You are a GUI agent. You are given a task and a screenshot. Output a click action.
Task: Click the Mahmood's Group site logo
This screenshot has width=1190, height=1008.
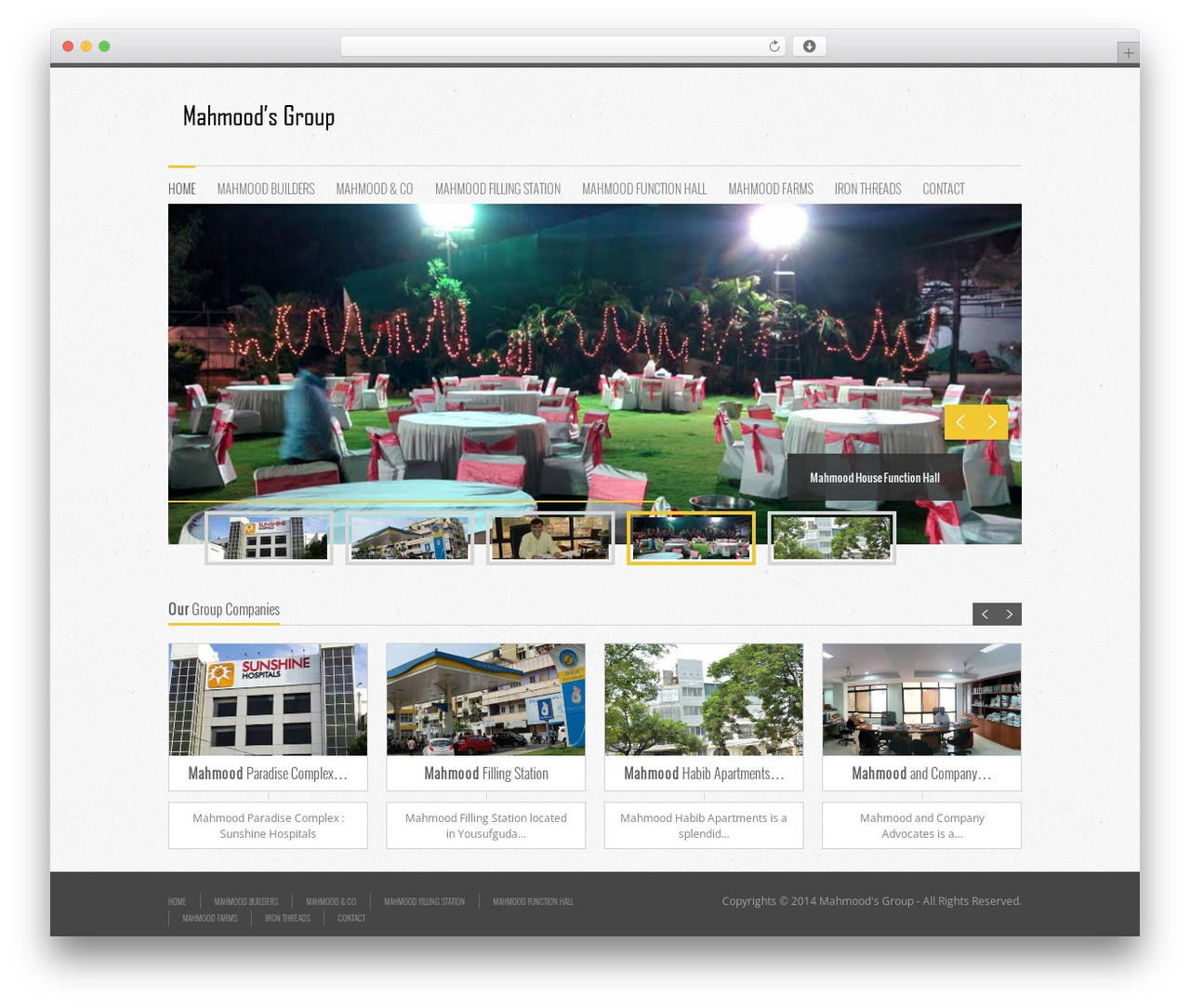tap(258, 116)
